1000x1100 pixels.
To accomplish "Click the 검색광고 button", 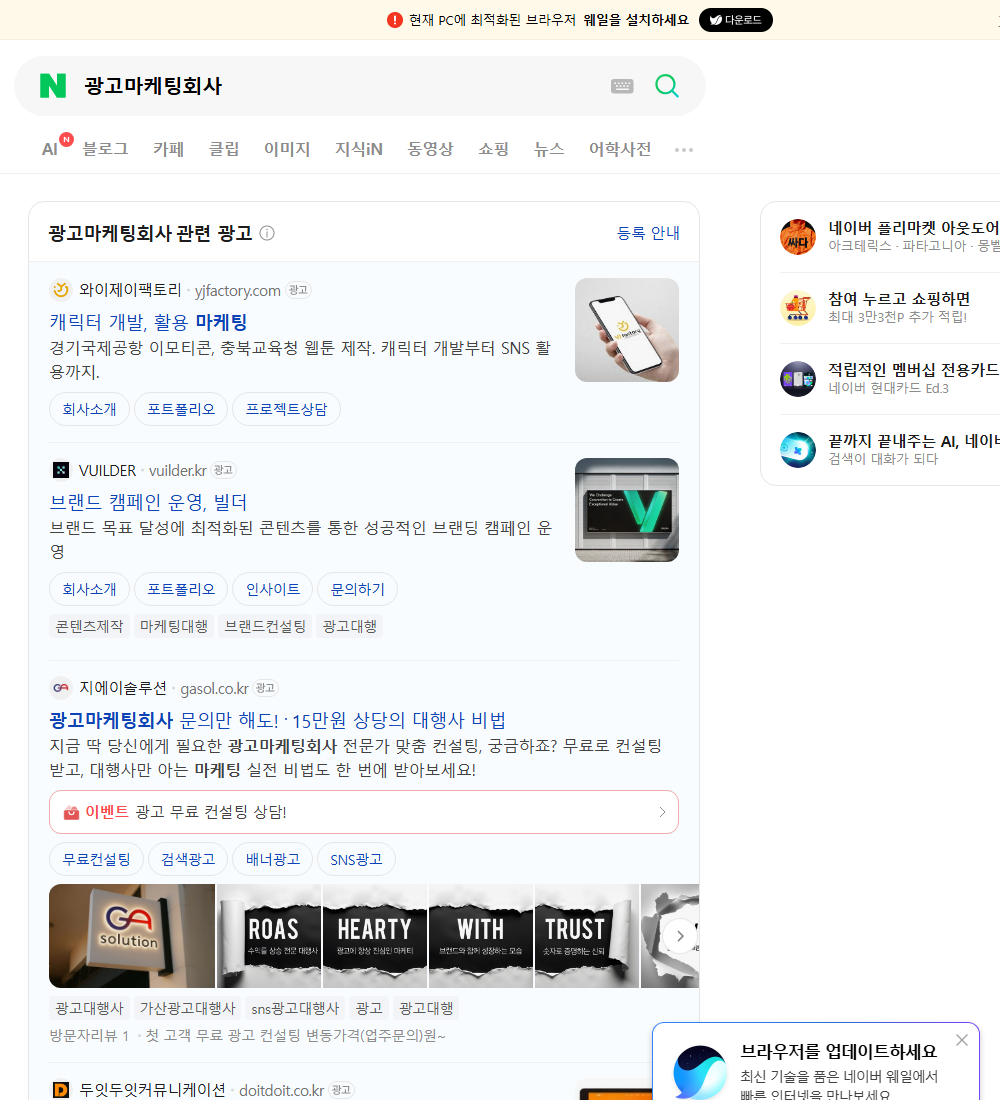I will pos(187,859).
